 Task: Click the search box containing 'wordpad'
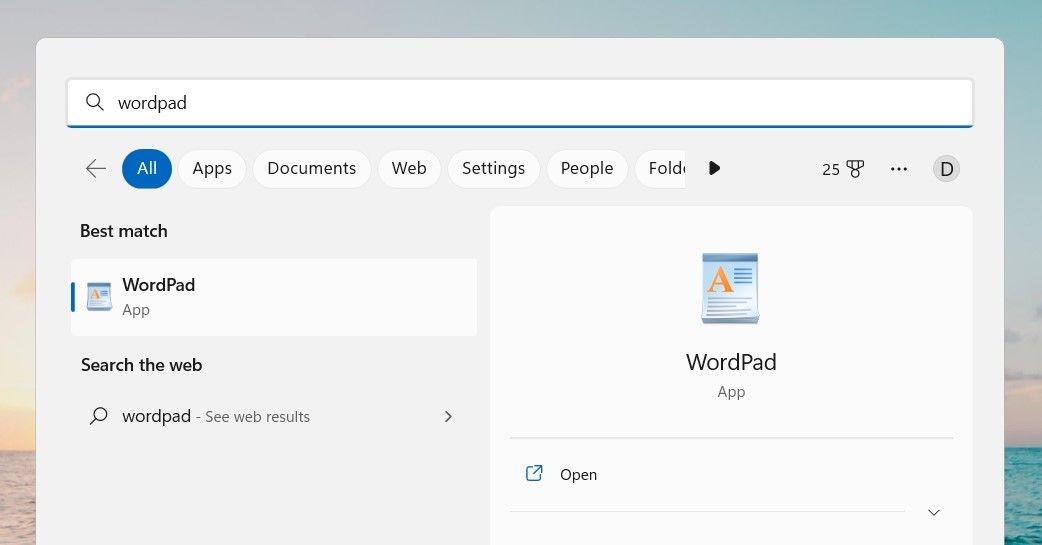(x=520, y=102)
